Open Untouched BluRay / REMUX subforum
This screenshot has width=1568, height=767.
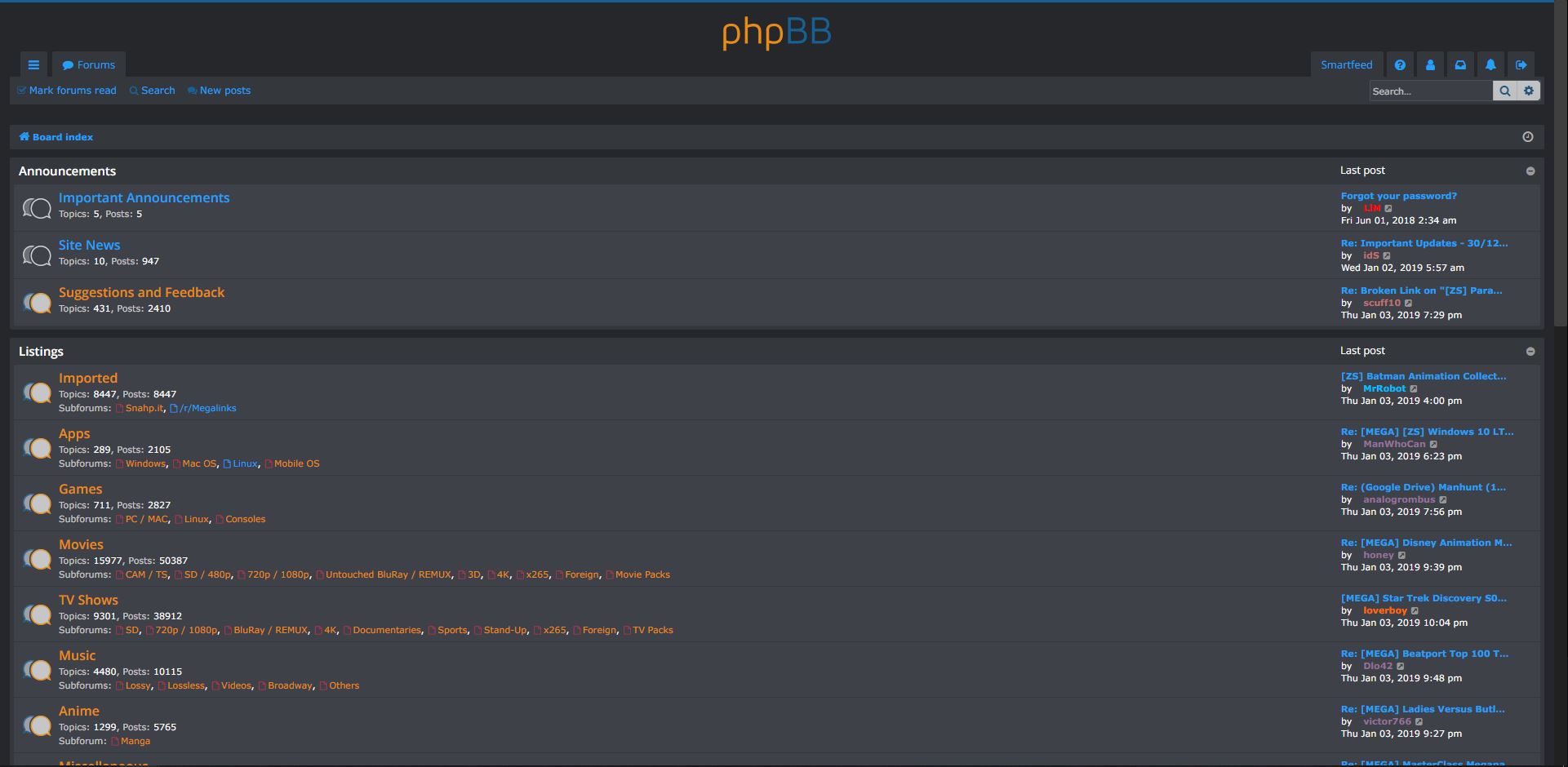(384, 574)
